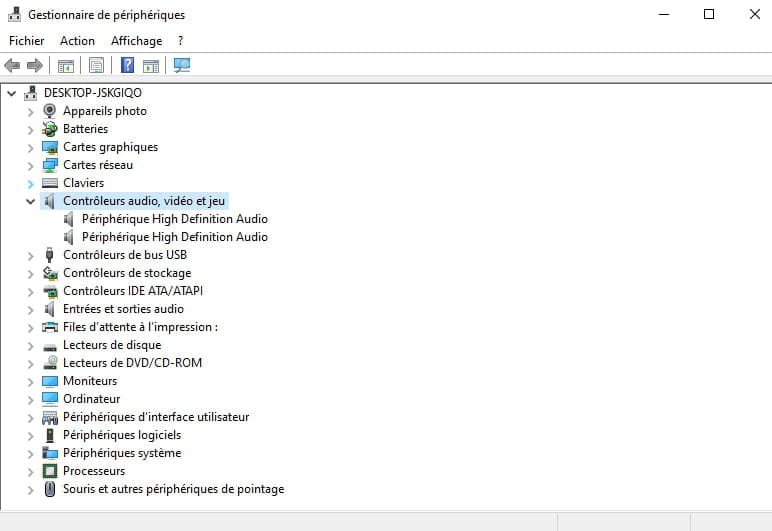Click the blue Help toolbar icon
Viewport: 772px width, 531px height.
[x=128, y=65]
